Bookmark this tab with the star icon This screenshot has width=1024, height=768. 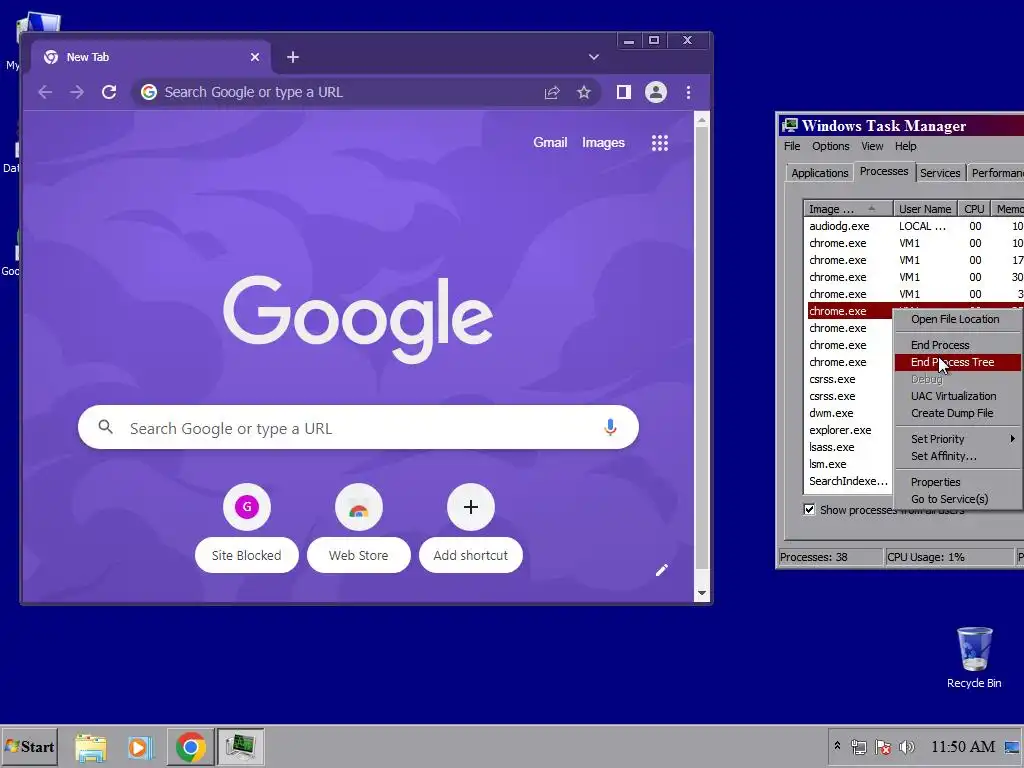[x=584, y=92]
